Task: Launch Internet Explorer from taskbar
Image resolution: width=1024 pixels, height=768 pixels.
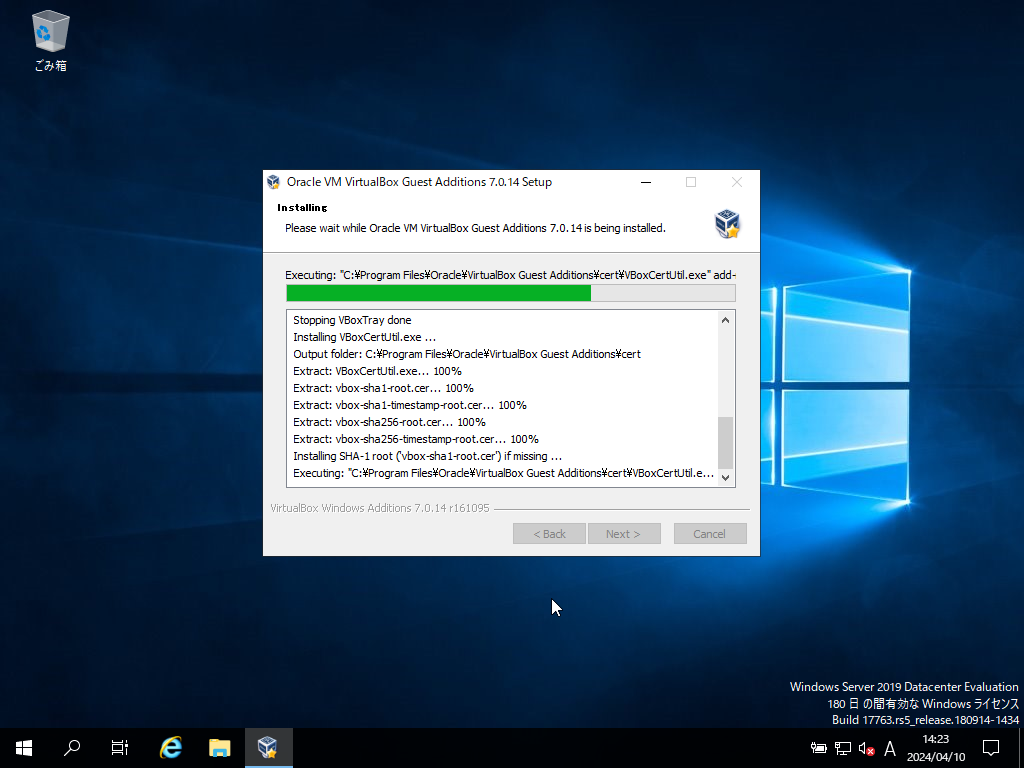Action: click(x=171, y=748)
